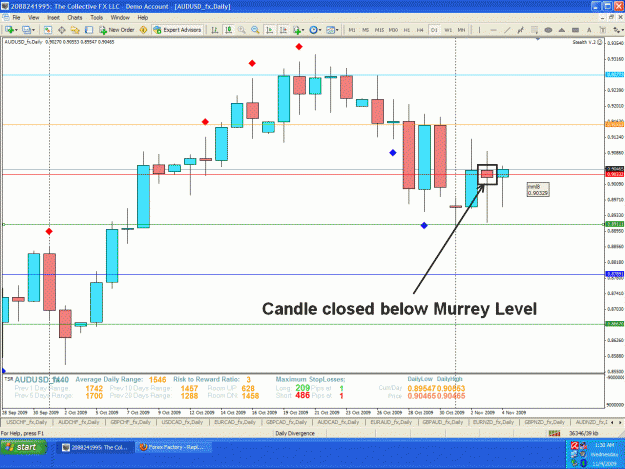Open the Charts menu

pos(75,18)
